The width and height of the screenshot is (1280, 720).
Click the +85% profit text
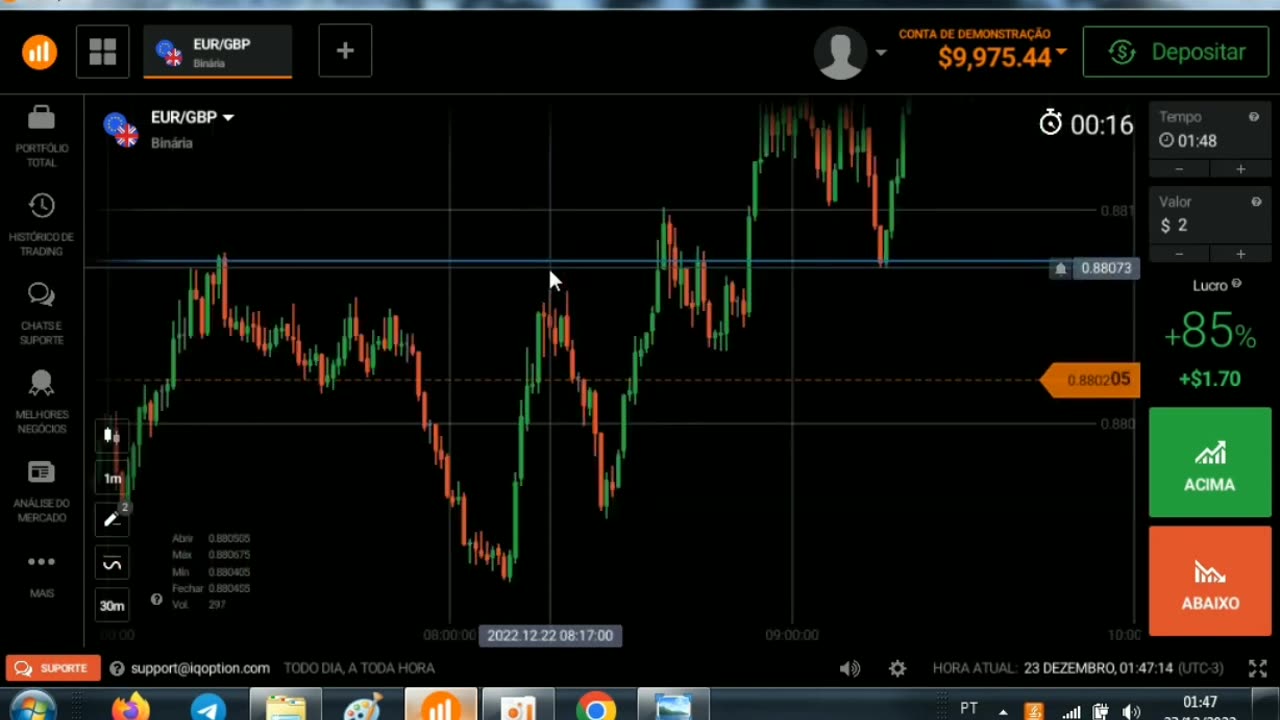1209,332
